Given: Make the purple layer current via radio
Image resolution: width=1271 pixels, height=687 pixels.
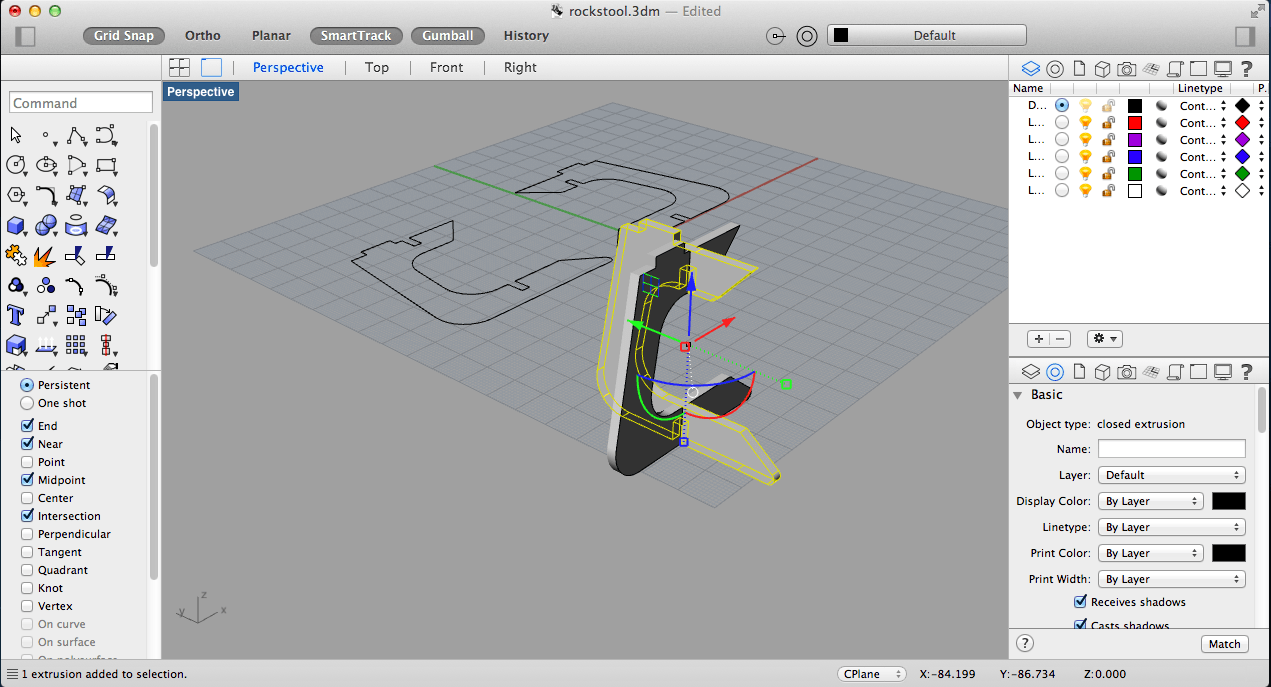Looking at the screenshot, I should pos(1062,139).
